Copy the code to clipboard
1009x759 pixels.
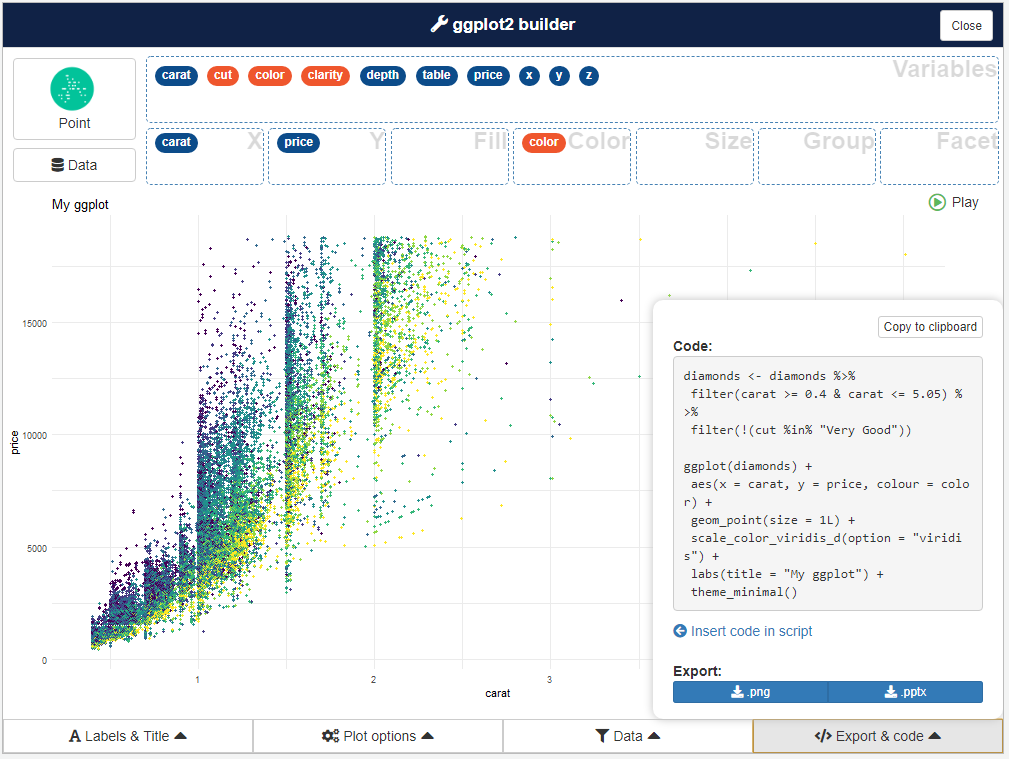(930, 327)
